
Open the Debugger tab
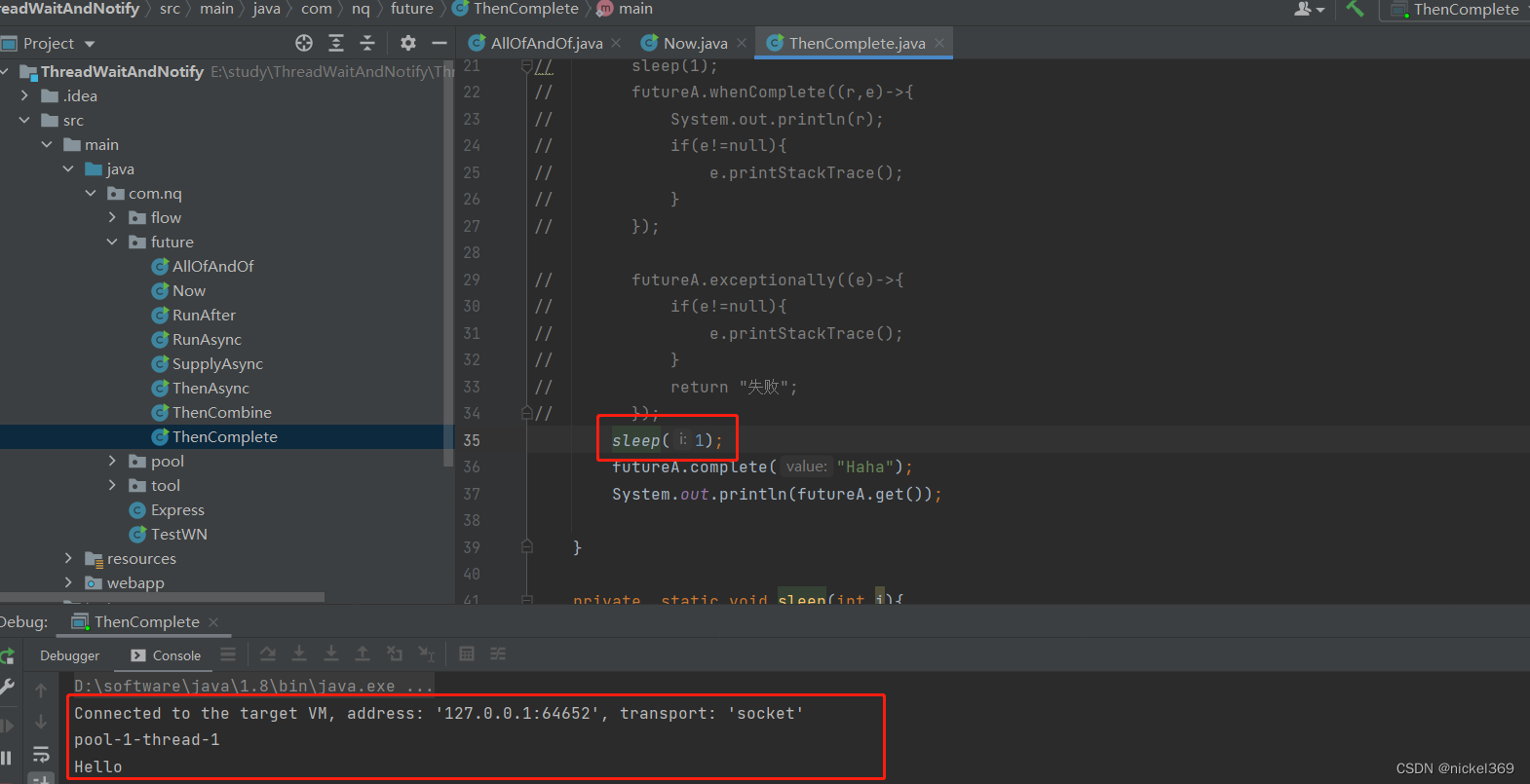(x=69, y=655)
